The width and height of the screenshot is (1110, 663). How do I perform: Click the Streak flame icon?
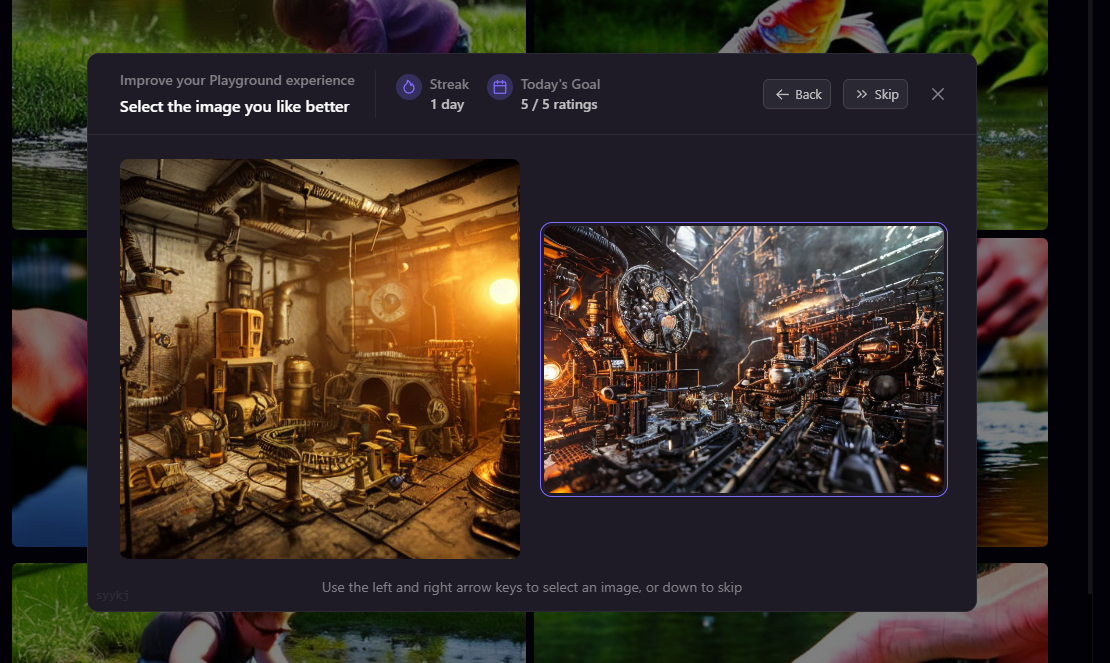tap(408, 87)
